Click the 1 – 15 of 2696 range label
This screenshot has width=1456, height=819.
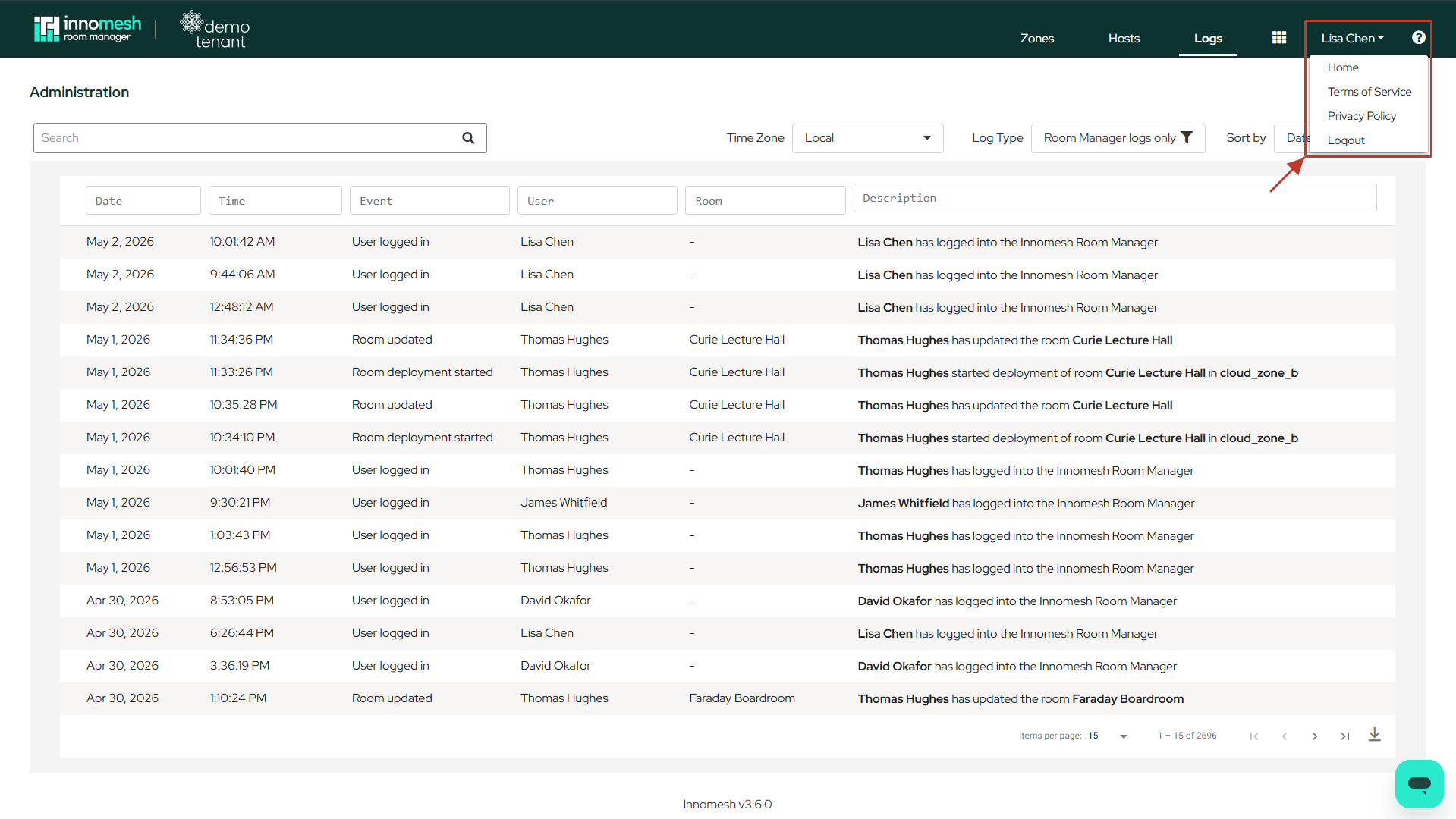tap(1187, 736)
